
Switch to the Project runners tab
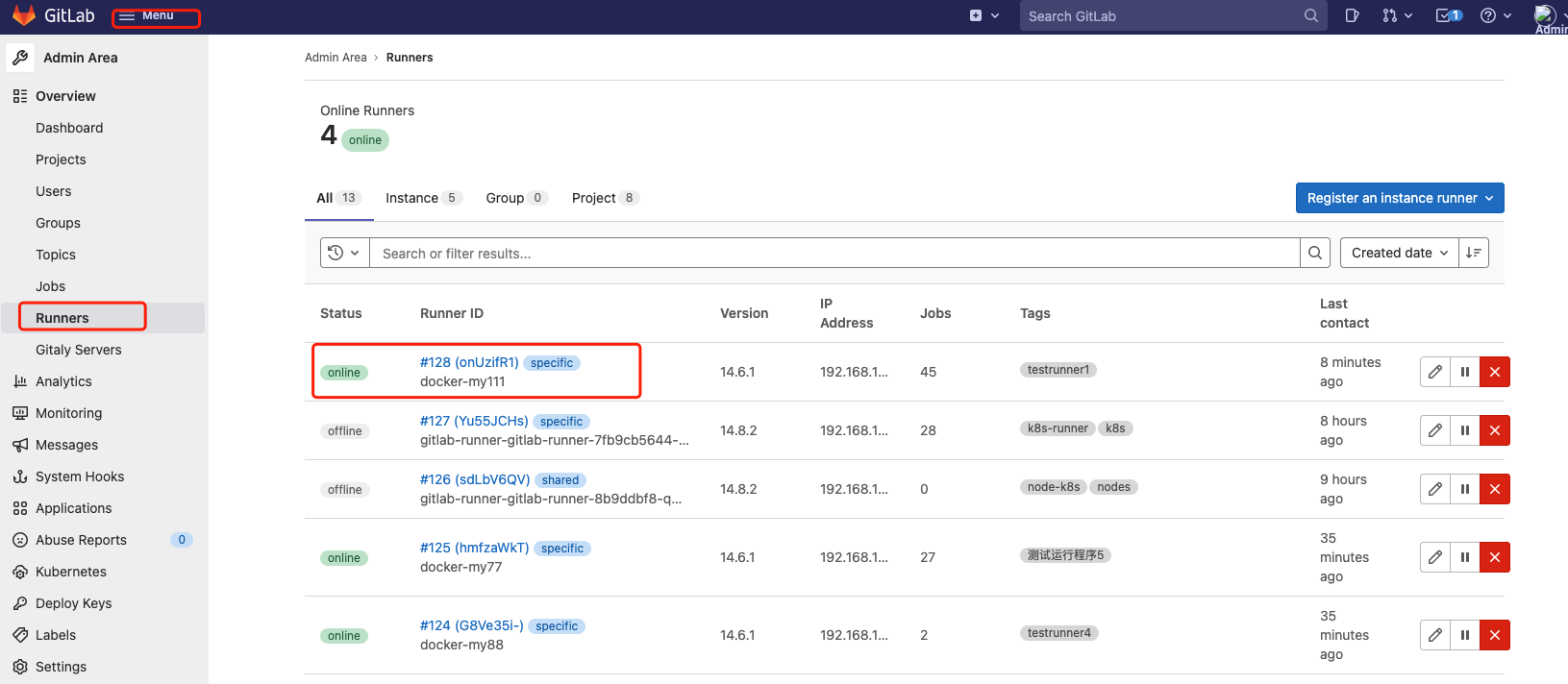(x=605, y=198)
